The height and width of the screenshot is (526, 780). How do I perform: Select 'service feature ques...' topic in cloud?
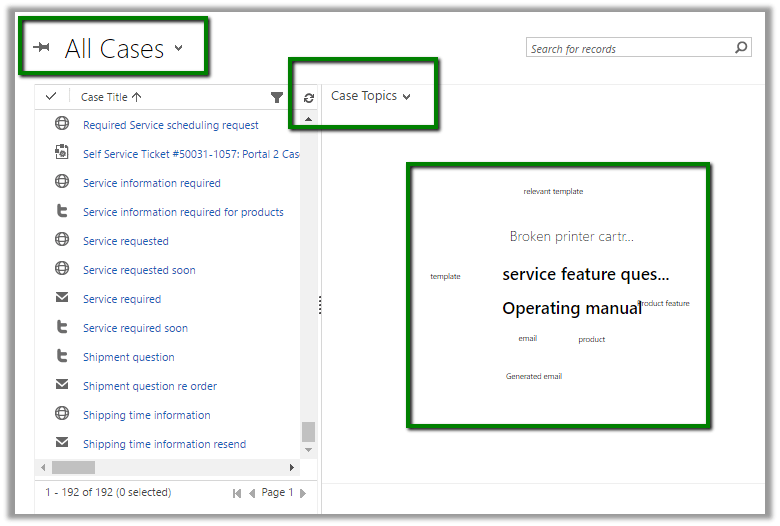click(x=585, y=274)
